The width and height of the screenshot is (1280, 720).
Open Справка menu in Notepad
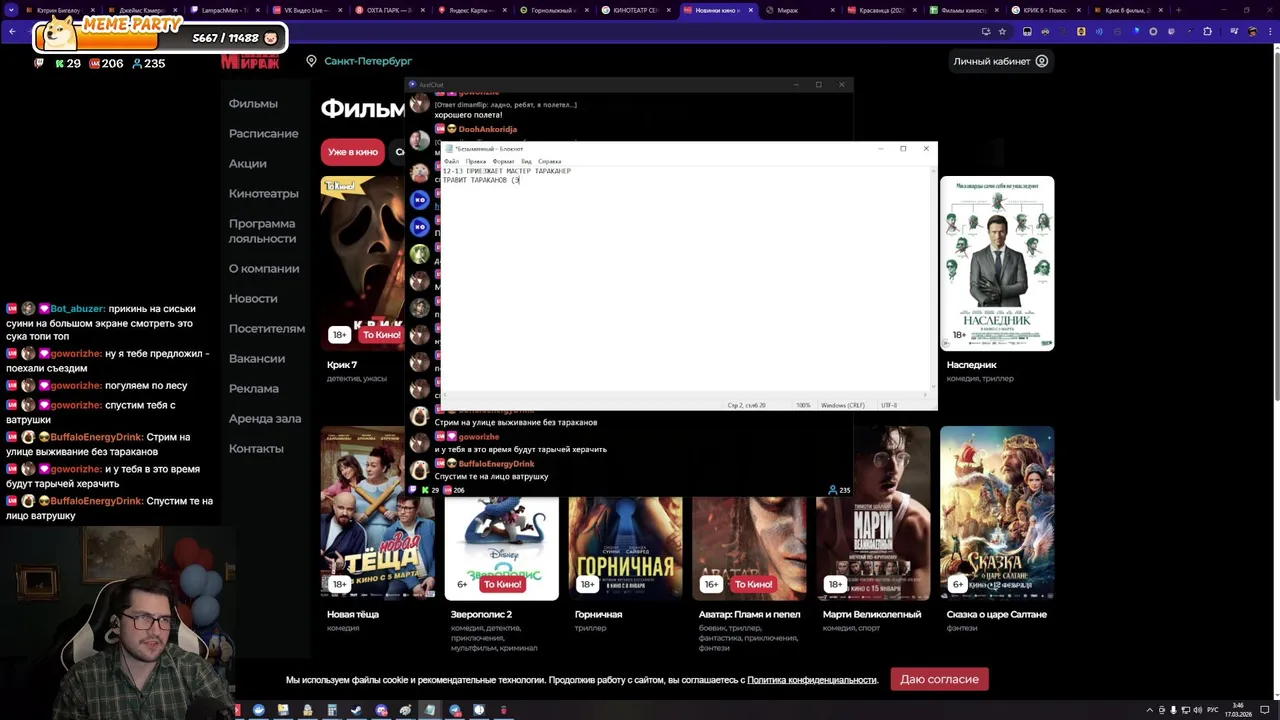550,161
